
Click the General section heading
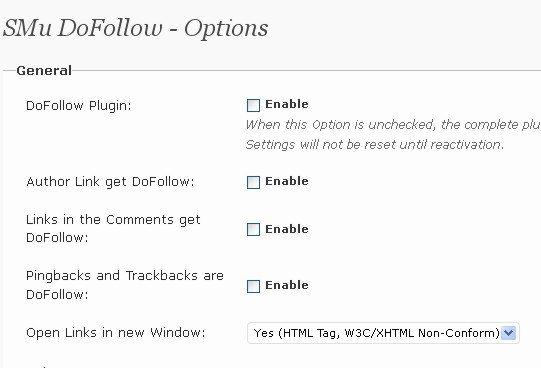pyautogui.click(x=44, y=71)
